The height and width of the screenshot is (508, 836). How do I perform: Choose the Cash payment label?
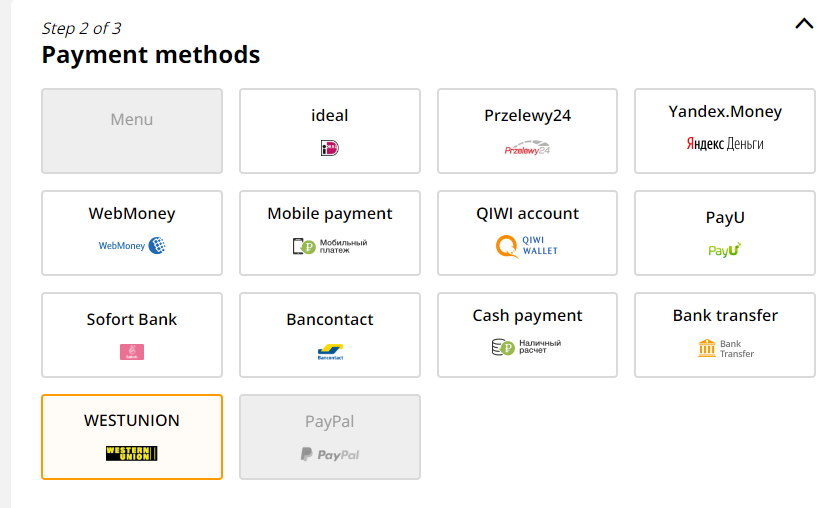[527, 315]
